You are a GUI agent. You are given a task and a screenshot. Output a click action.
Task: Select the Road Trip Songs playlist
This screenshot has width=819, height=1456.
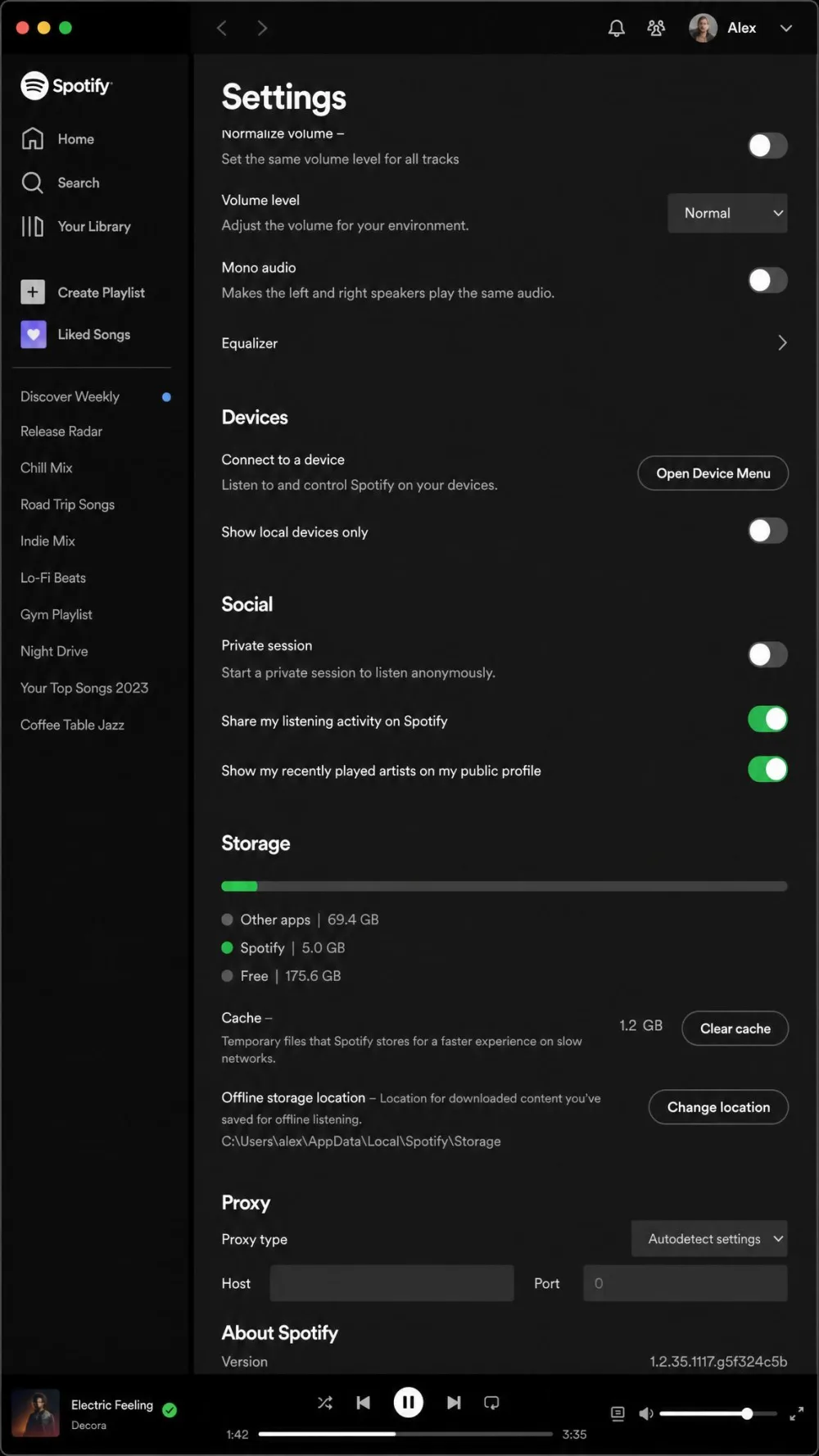(x=67, y=504)
